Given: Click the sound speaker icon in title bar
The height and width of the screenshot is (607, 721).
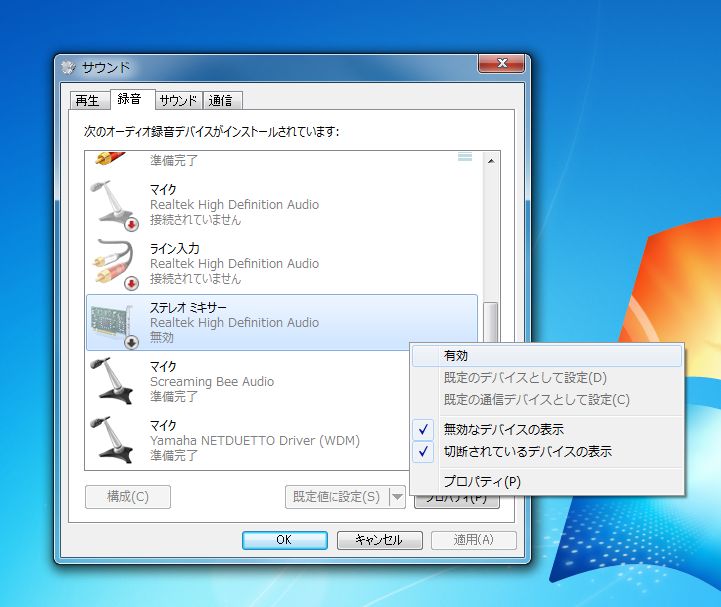Looking at the screenshot, I should click(x=68, y=68).
